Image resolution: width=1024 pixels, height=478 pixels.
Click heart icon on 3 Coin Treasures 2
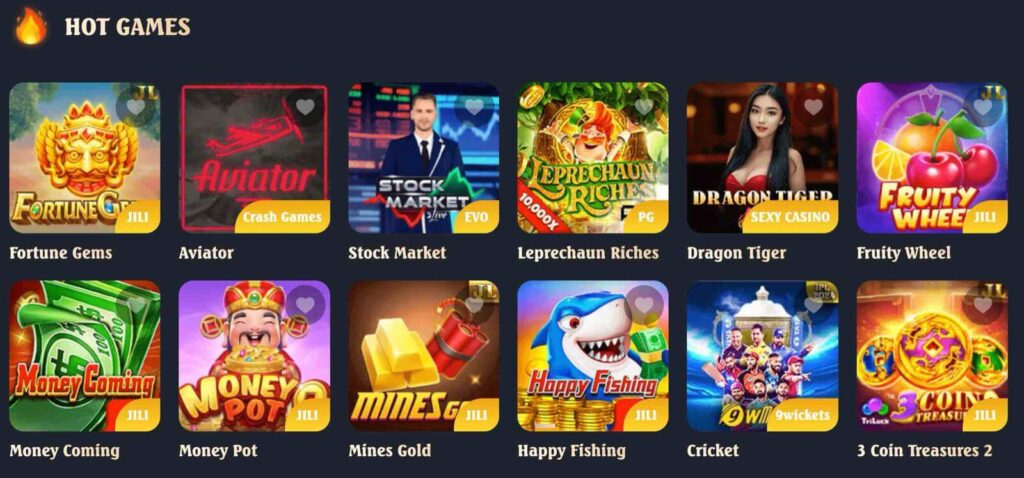click(x=983, y=305)
